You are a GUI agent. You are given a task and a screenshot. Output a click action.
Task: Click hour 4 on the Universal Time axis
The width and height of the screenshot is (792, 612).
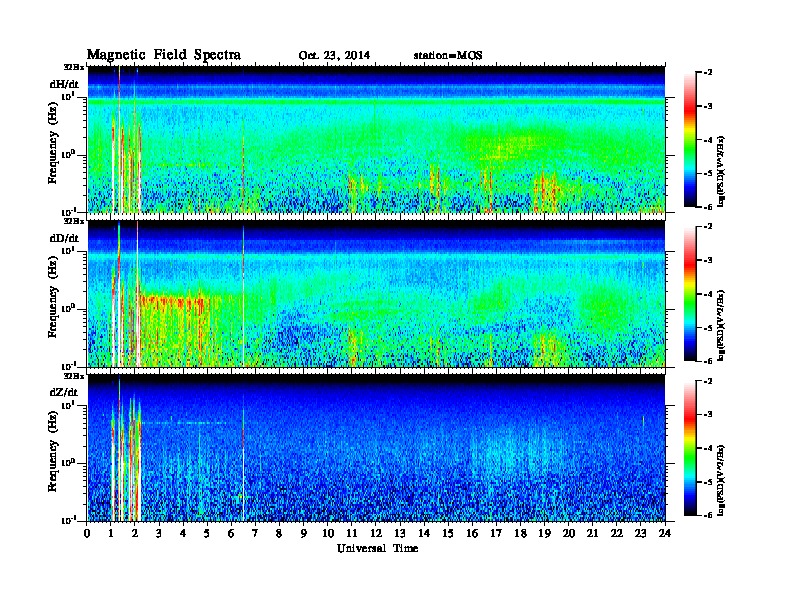pyautogui.click(x=183, y=533)
